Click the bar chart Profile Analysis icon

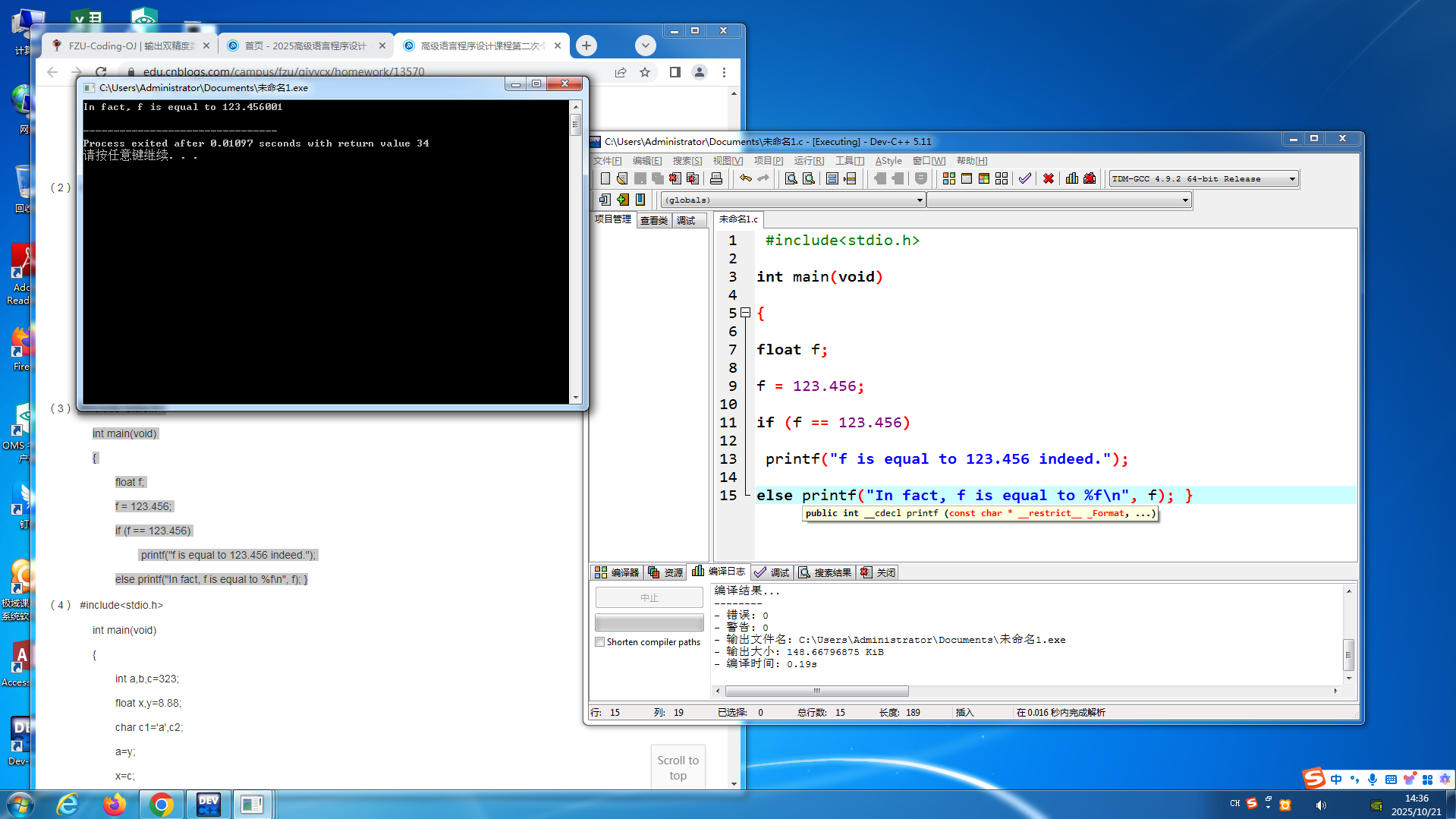click(1072, 178)
